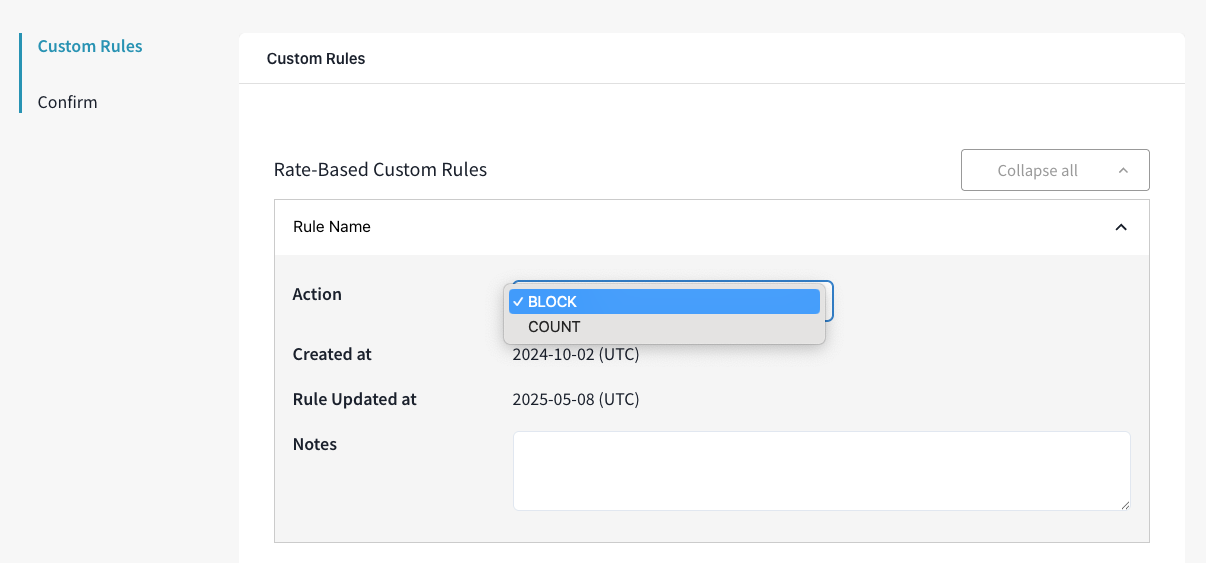Screen dimensions: 1206x563
Task: Click the Action field label
Action: pyautogui.click(x=317, y=294)
